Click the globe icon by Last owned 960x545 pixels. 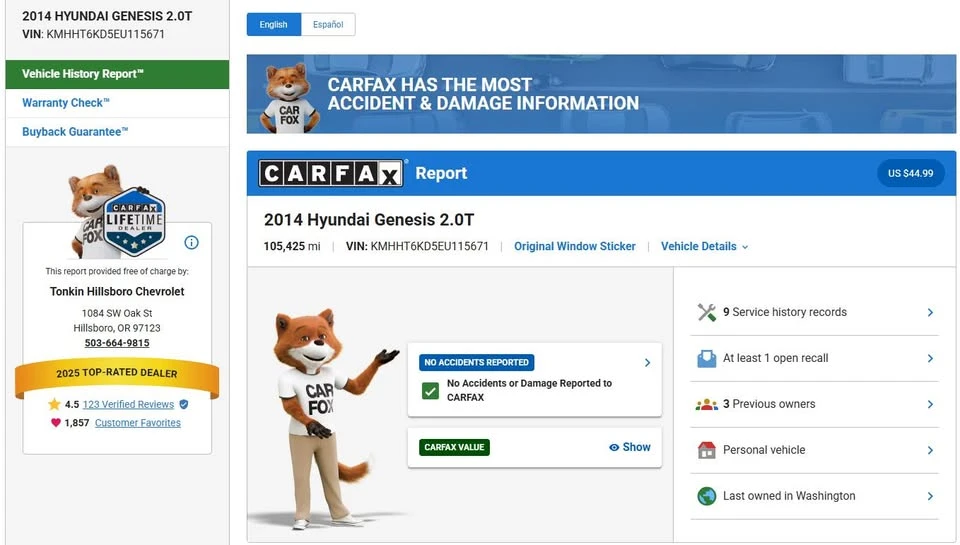coord(707,496)
